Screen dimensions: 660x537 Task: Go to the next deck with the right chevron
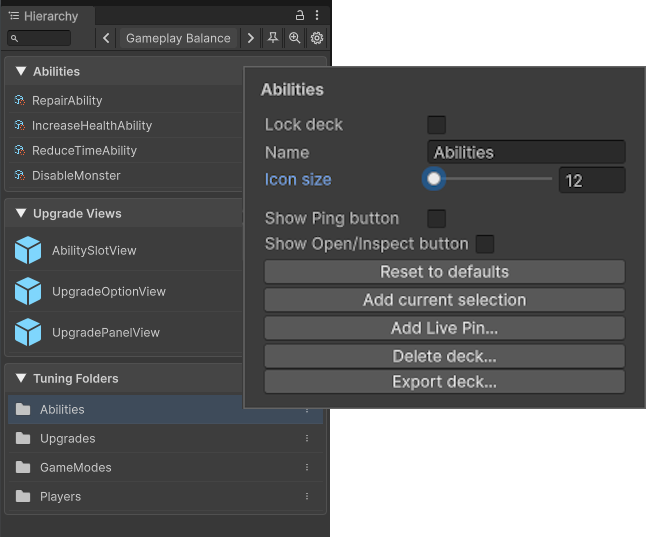click(250, 38)
